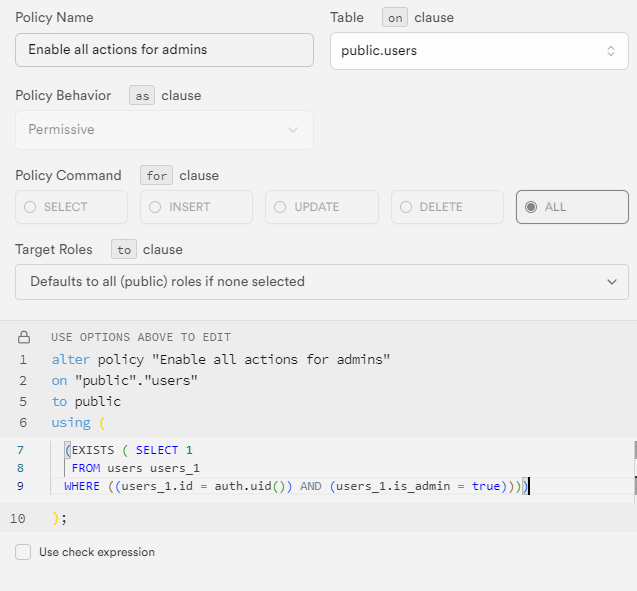Click the 'to' clause badge
This screenshot has width=637, height=591.
tap(124, 249)
